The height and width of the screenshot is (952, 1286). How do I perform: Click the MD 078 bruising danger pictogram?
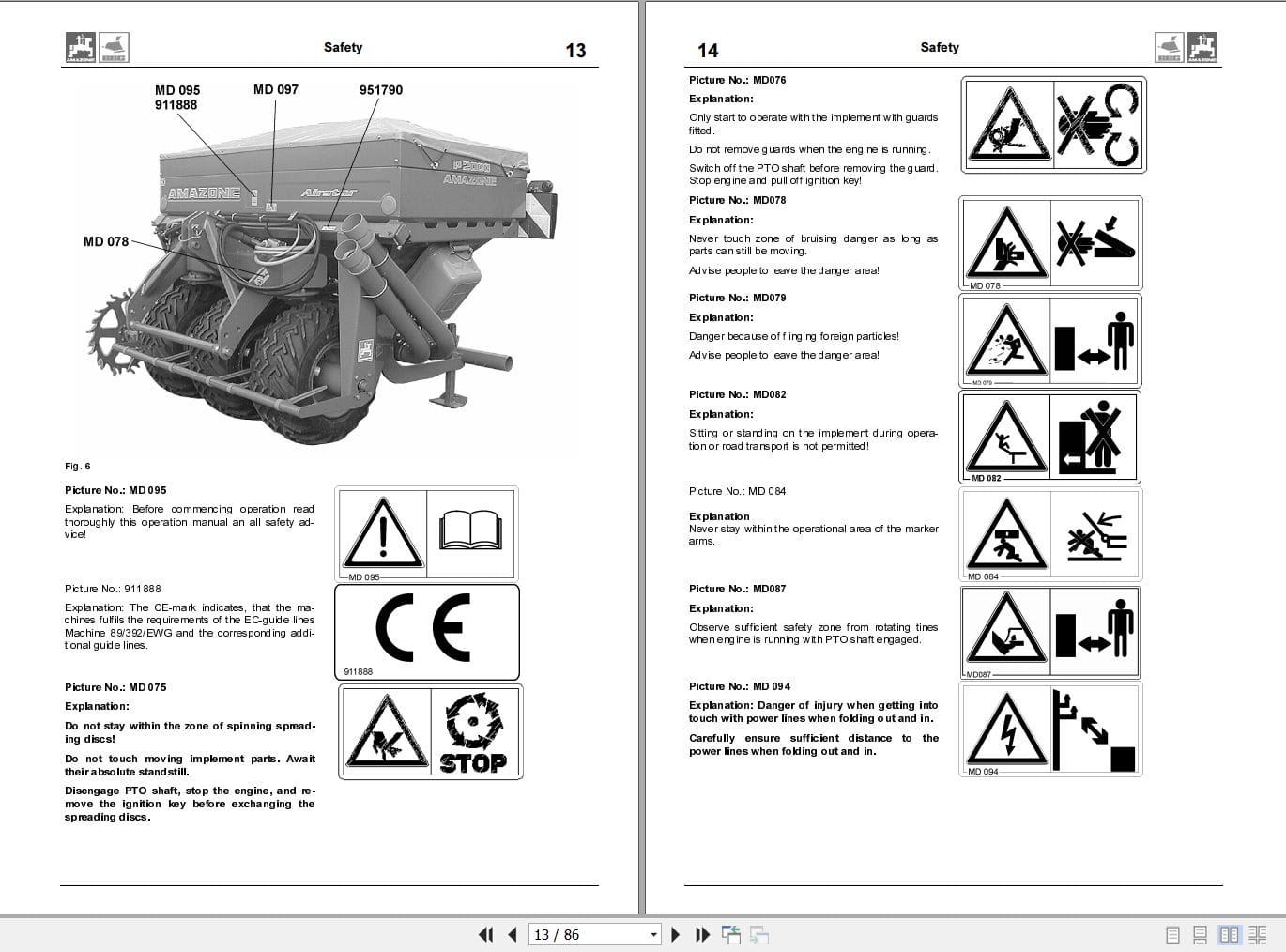pos(1050,243)
